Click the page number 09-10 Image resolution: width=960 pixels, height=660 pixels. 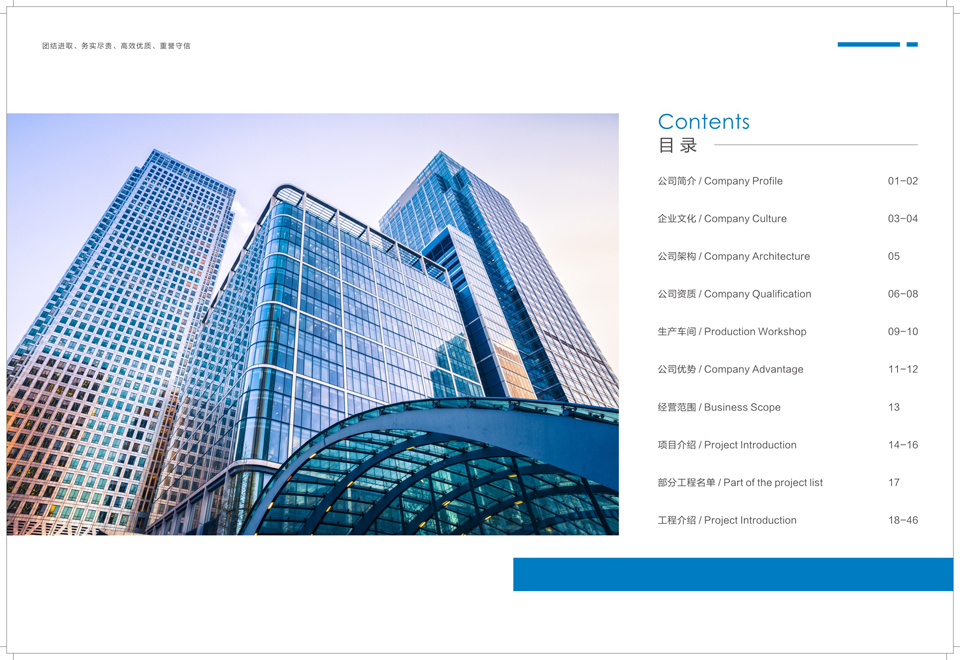[x=902, y=332]
